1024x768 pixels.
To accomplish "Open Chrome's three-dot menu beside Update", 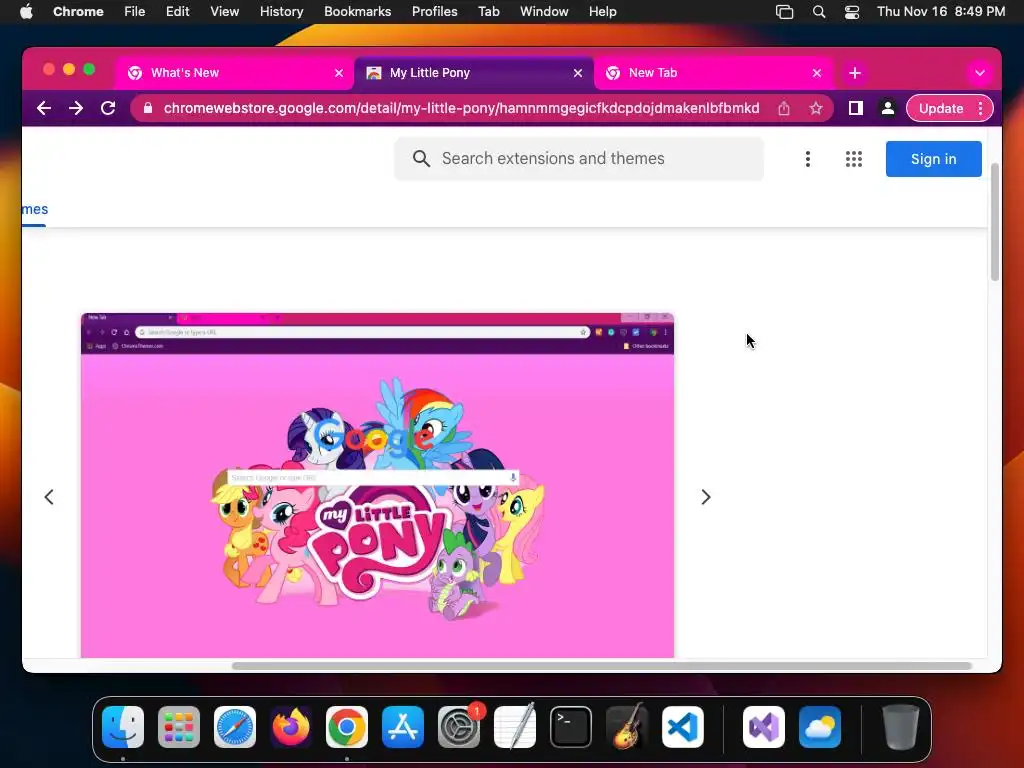I will (980, 108).
